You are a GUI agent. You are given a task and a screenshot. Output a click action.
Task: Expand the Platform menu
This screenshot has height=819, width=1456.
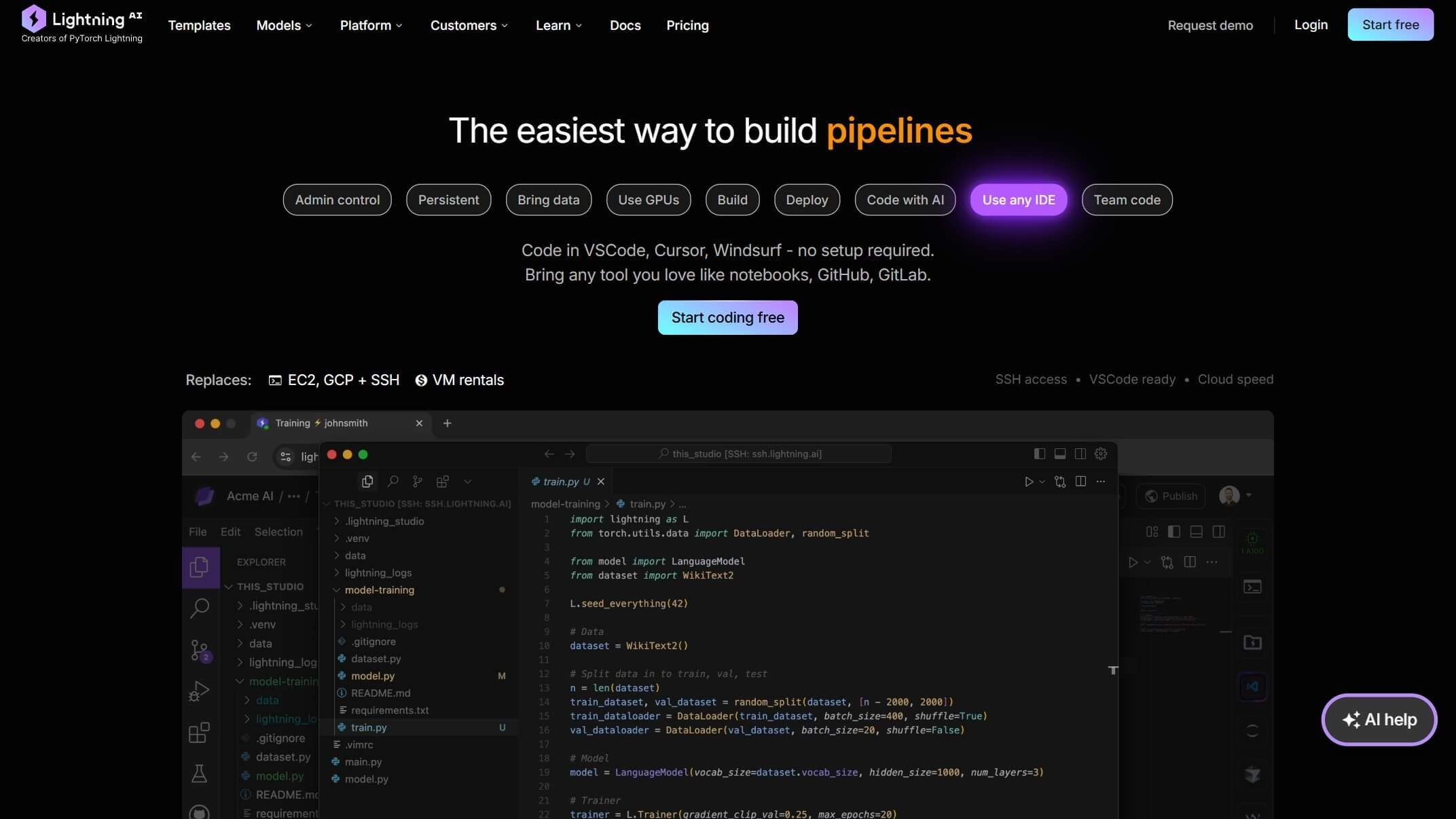tap(371, 25)
